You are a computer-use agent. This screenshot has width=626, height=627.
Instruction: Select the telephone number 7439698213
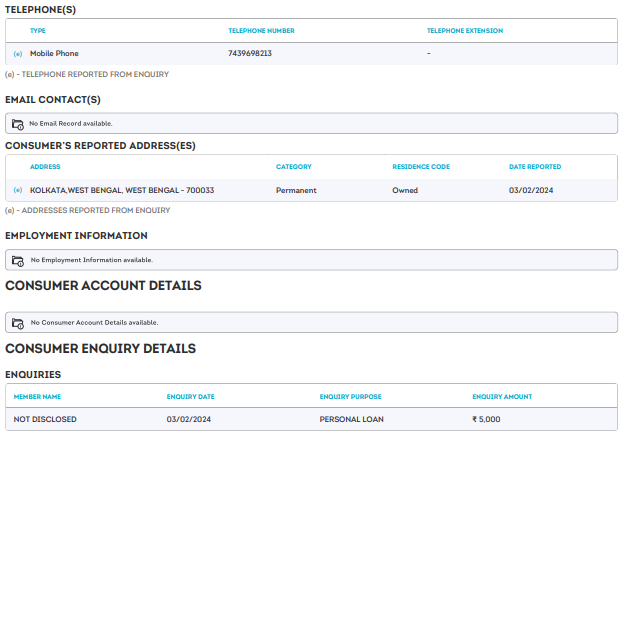point(250,53)
